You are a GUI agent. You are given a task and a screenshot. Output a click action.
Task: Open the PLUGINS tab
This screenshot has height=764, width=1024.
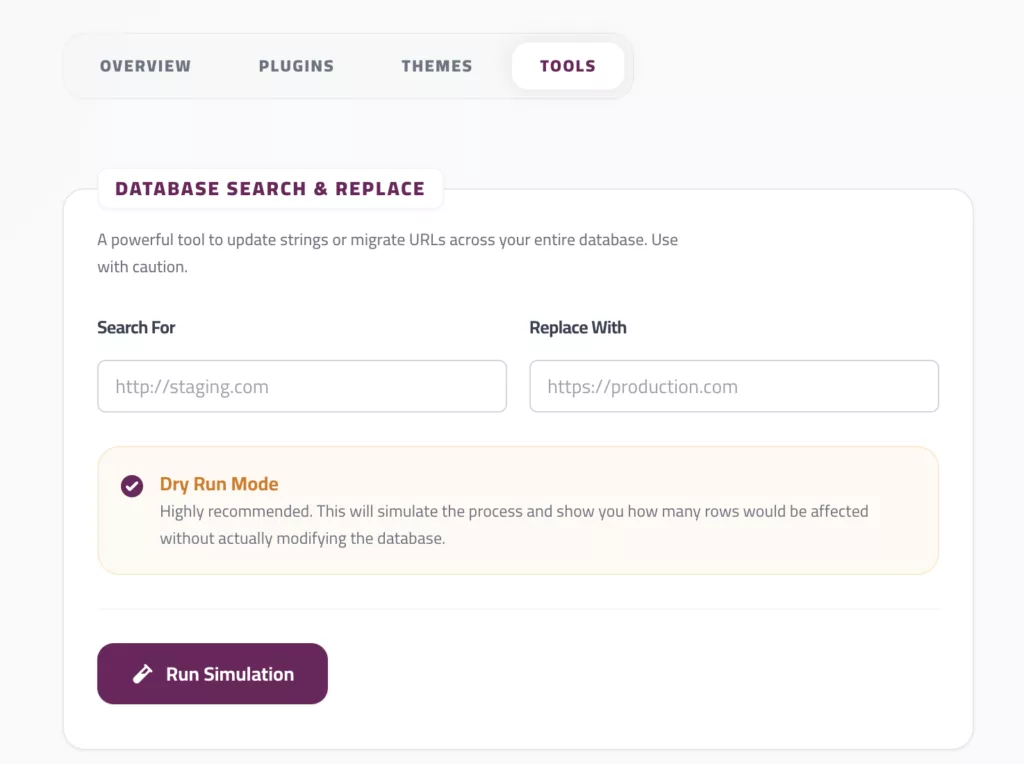(x=296, y=66)
